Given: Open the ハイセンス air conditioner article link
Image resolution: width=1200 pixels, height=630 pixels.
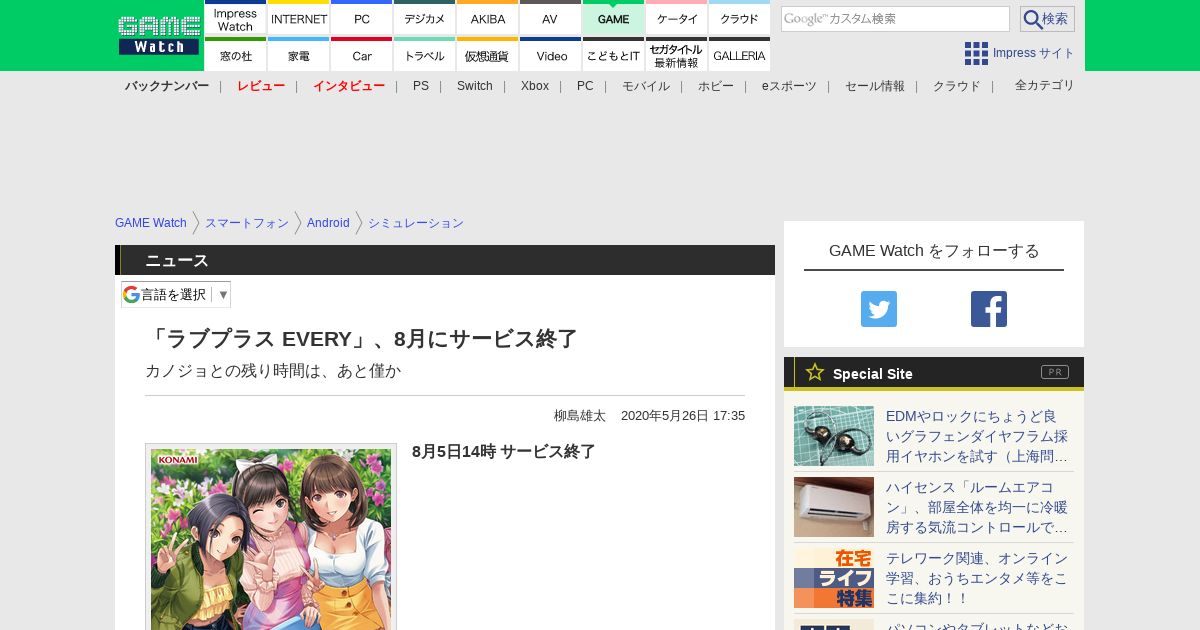Looking at the screenshot, I should tap(977, 507).
